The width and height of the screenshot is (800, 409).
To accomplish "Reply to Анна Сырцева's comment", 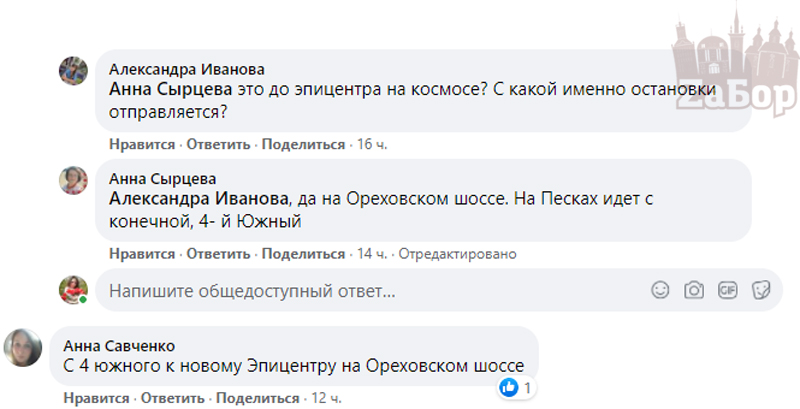I will [217, 254].
